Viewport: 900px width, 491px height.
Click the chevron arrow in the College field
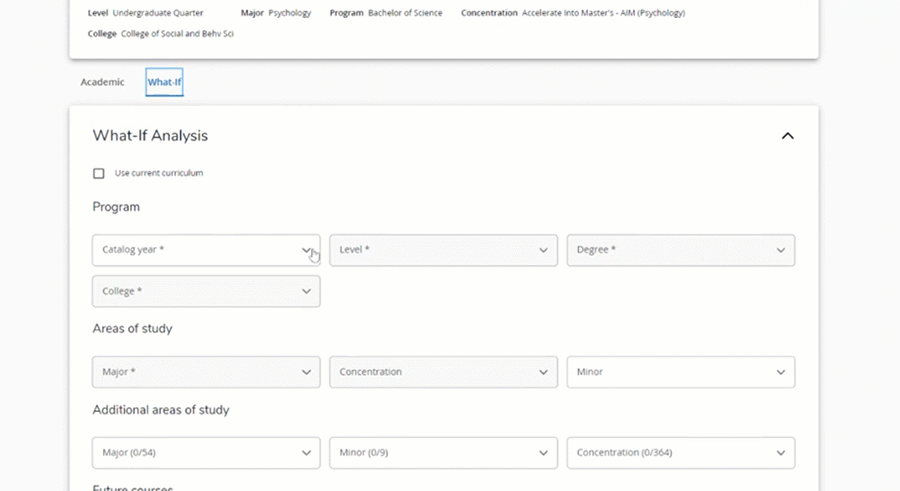coord(306,292)
